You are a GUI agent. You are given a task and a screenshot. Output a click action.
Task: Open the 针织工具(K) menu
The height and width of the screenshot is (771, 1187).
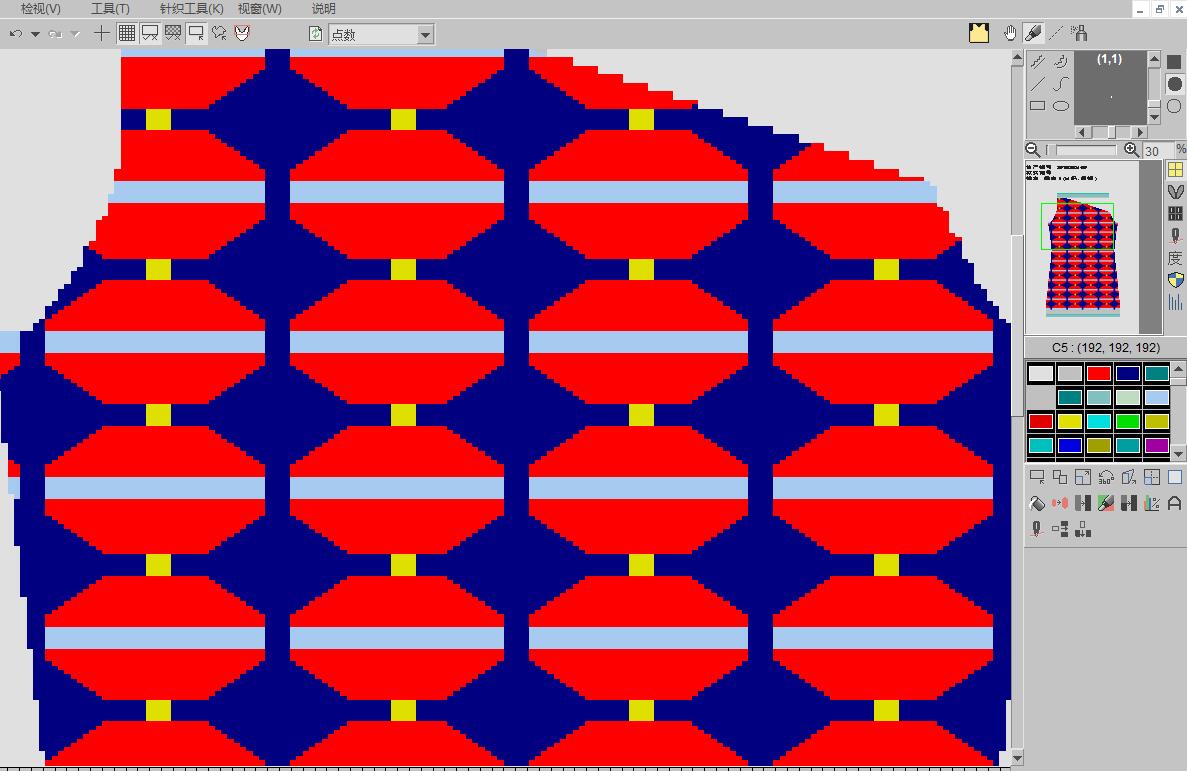(x=192, y=9)
